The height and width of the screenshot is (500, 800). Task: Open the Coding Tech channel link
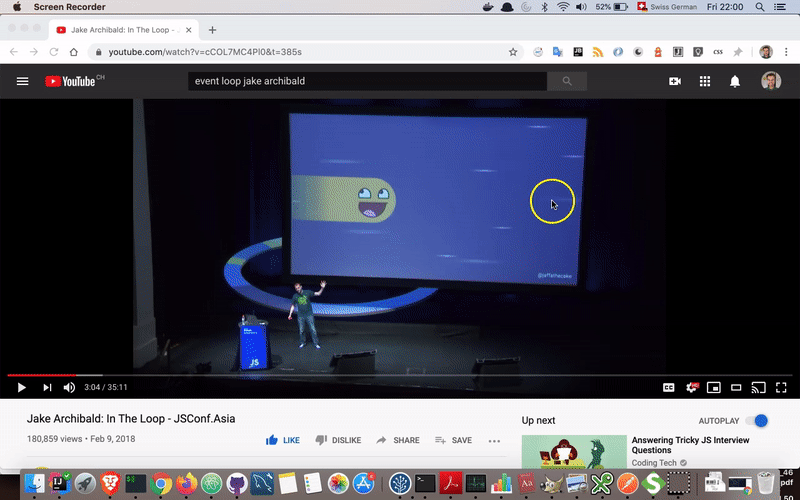point(654,463)
